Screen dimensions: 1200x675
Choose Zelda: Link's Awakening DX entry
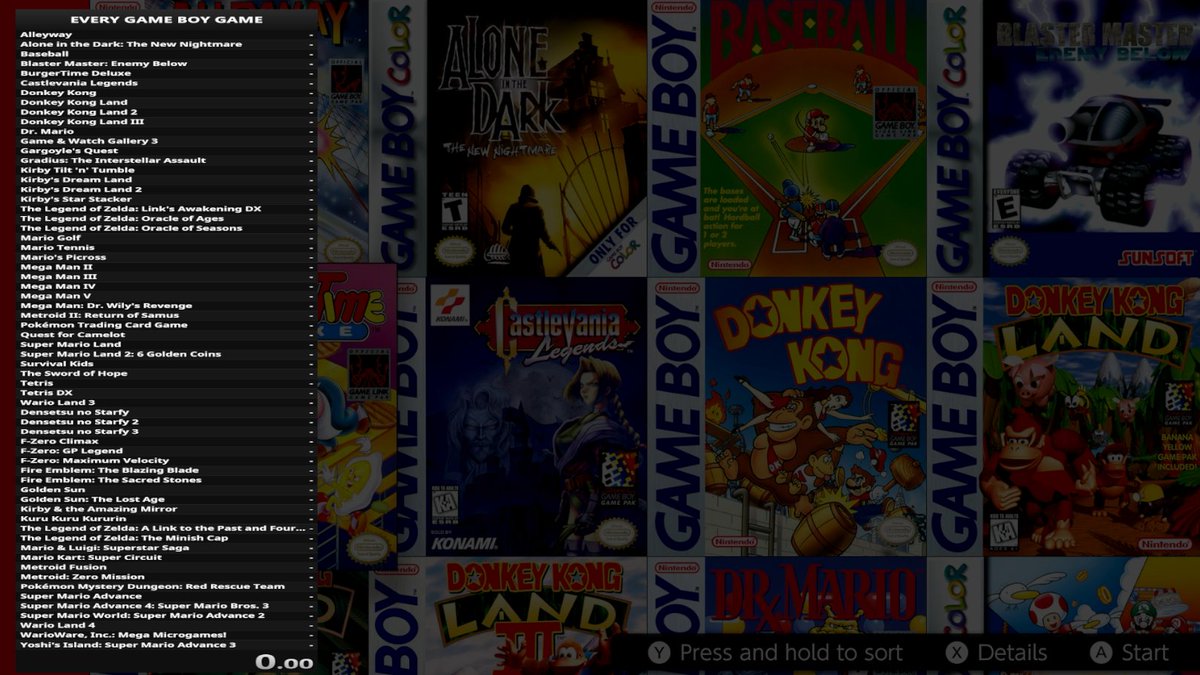click(x=167, y=209)
